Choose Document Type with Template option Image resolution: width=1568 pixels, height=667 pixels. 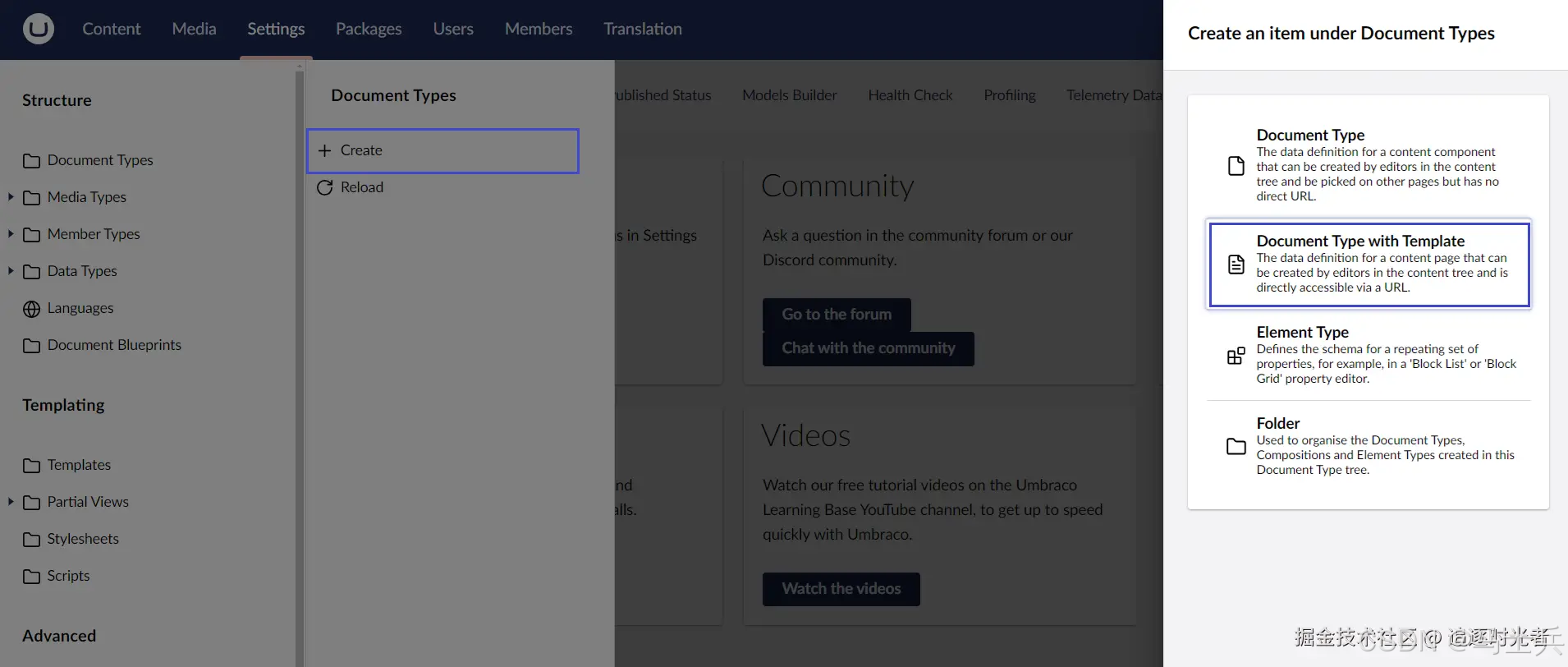point(1369,264)
